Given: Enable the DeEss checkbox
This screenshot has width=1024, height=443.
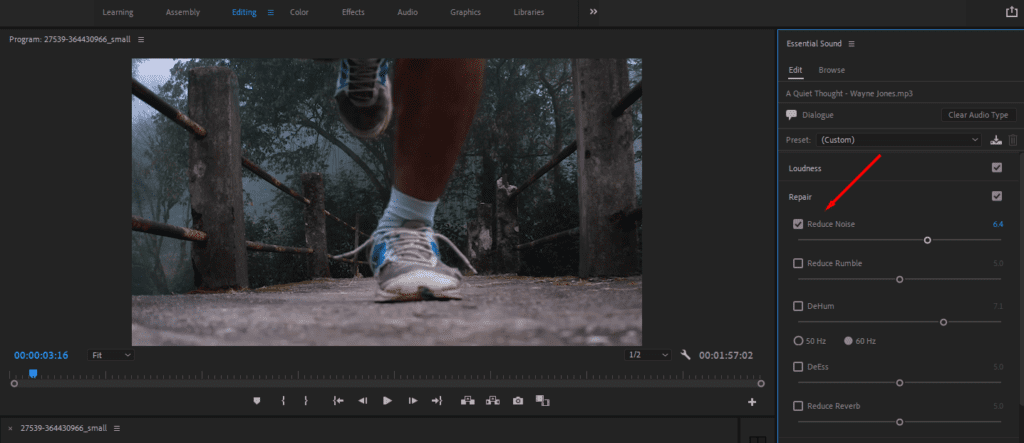Looking at the screenshot, I should (798, 367).
